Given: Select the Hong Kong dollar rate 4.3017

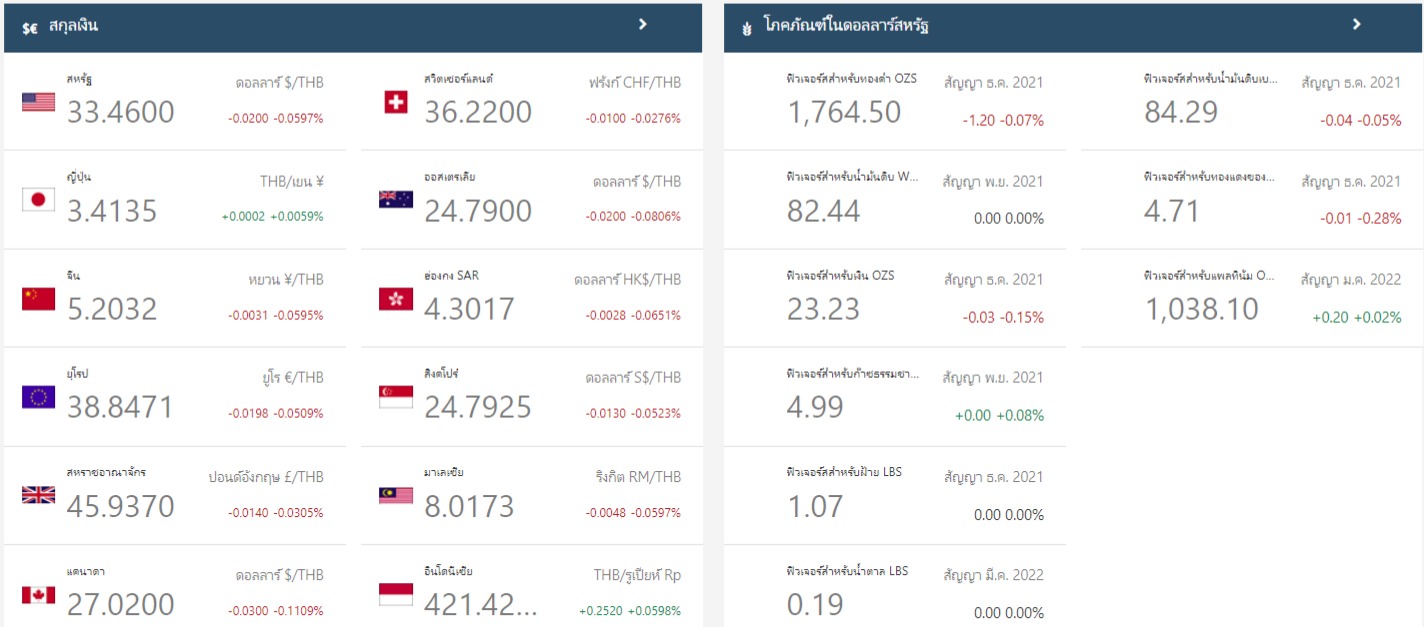Looking at the screenshot, I should [x=469, y=309].
